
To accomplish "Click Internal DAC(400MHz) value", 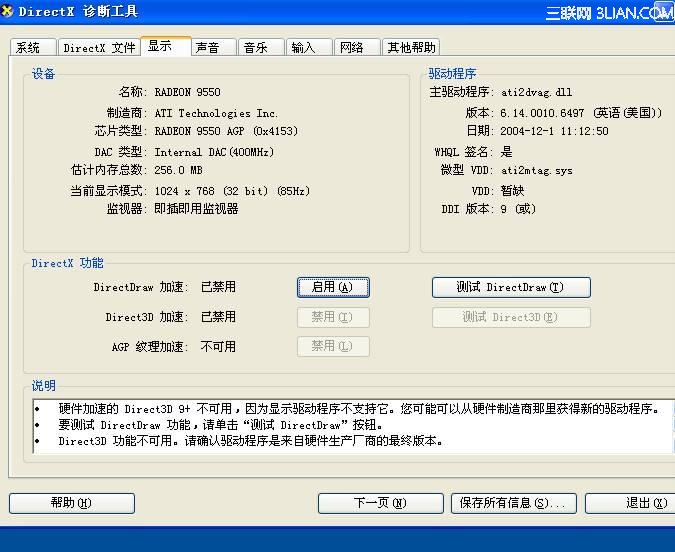I will [214, 152].
